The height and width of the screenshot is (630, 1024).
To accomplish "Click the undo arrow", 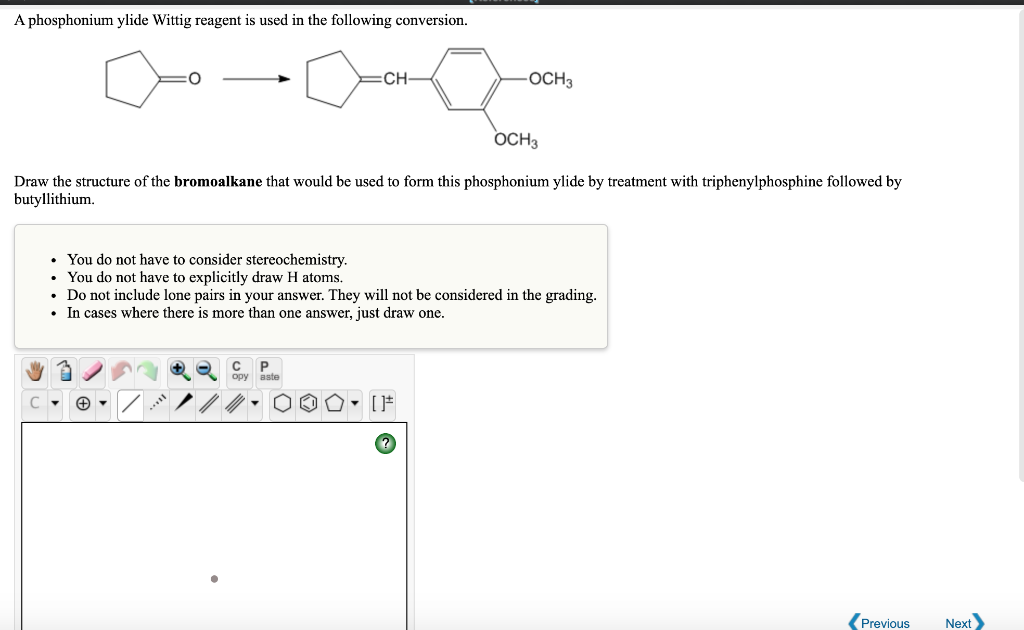I will [121, 371].
